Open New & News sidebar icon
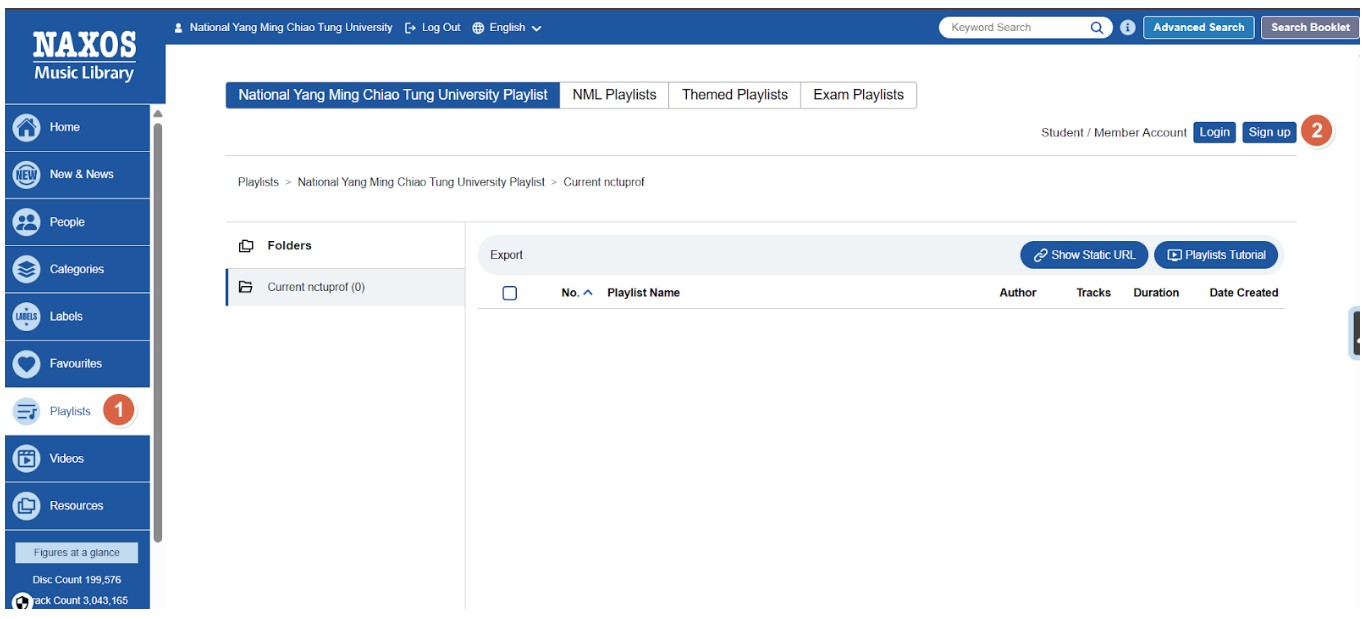Screen dimensions: 1362x619 point(27,175)
